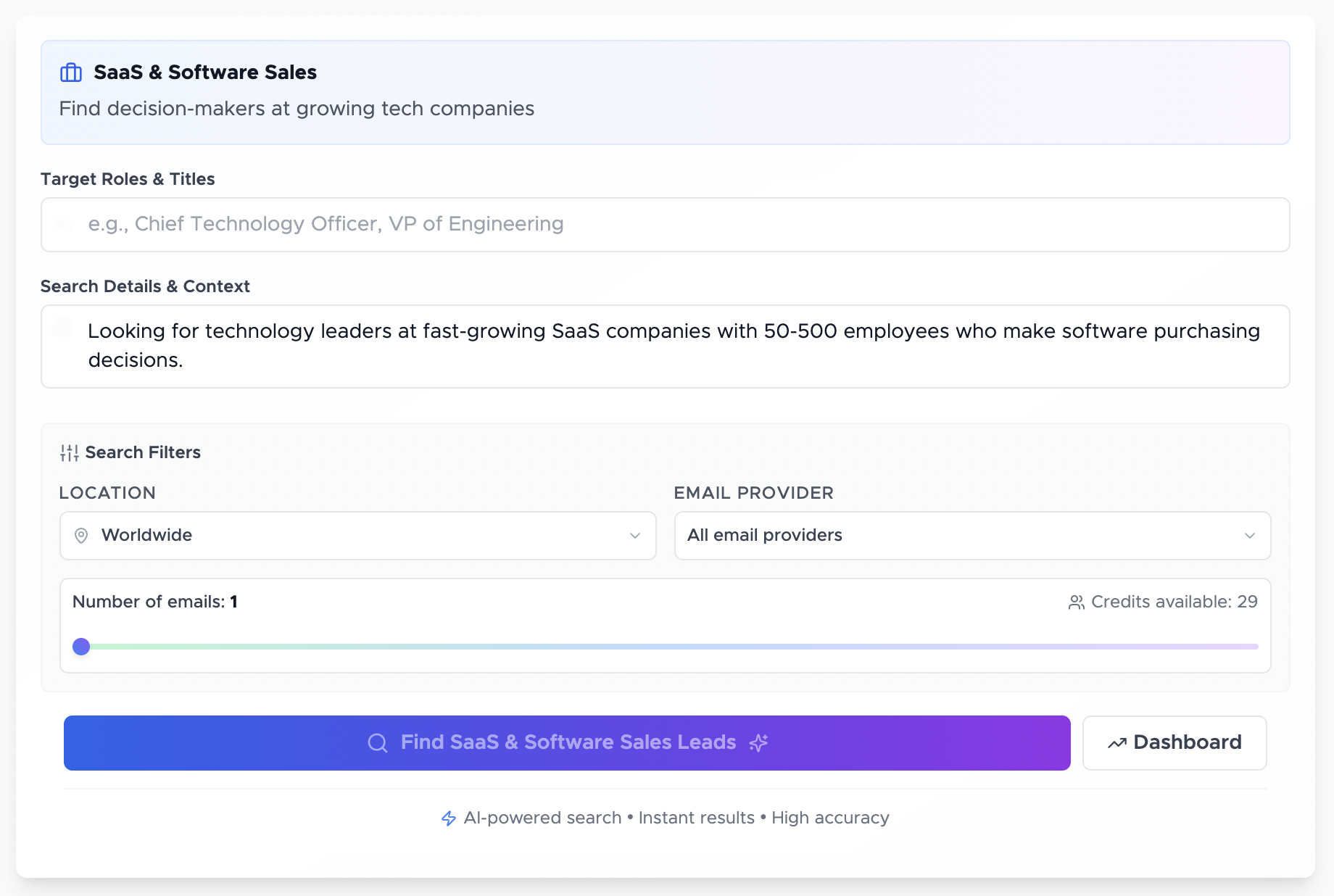Screen dimensions: 1334x896
Task: Click the EMAIL PROVIDER label
Action: point(754,493)
